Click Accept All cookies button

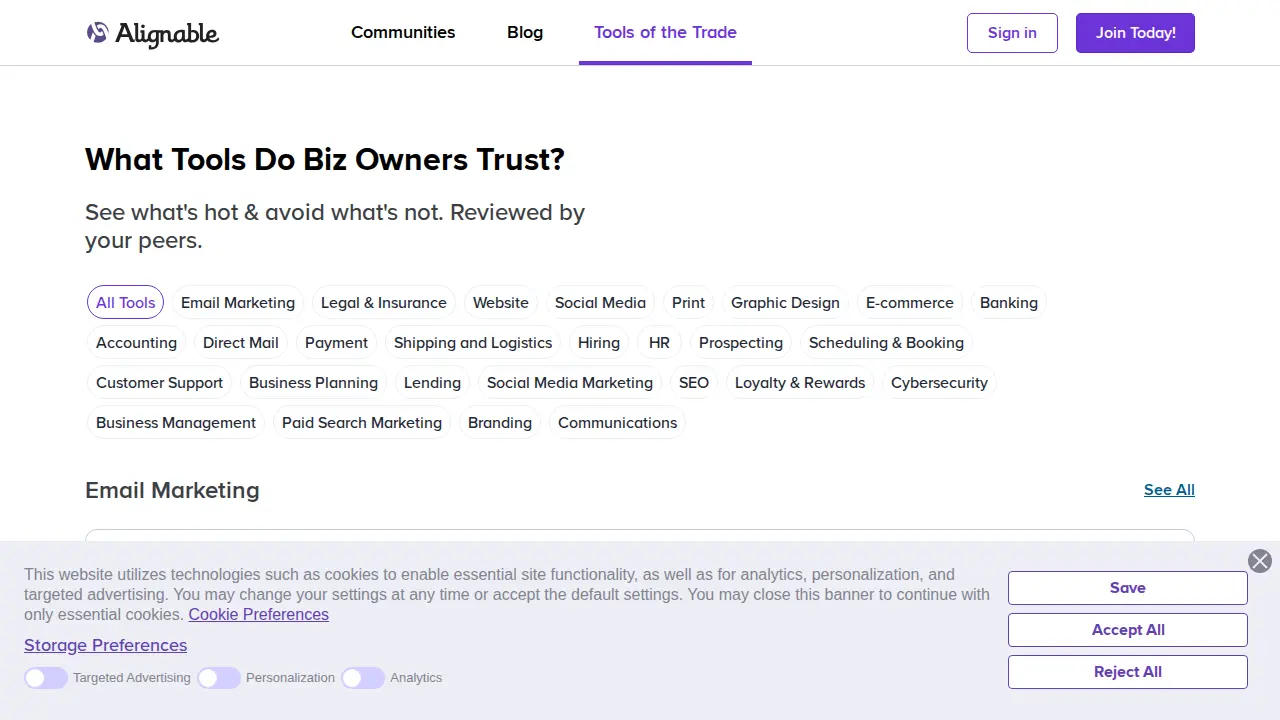(1128, 630)
